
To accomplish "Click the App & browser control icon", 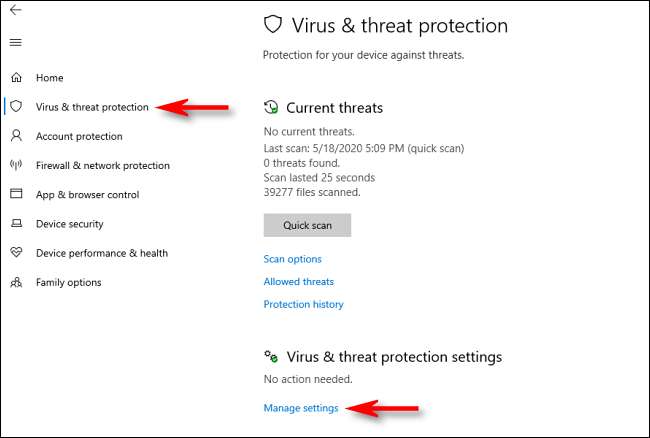I will pos(16,194).
